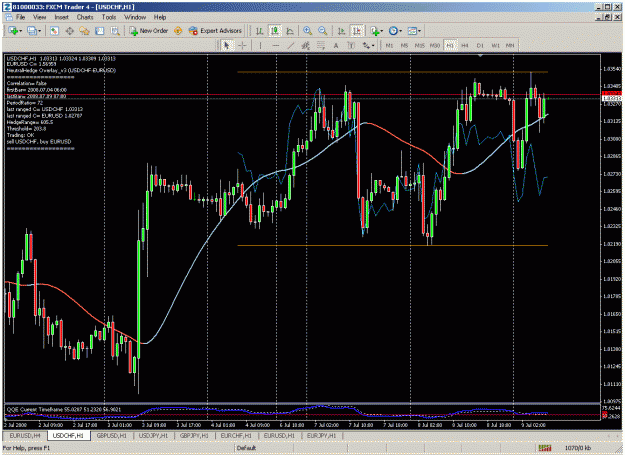Open the Charts menu
Screen dimensions: 625x455
(x=85, y=17)
